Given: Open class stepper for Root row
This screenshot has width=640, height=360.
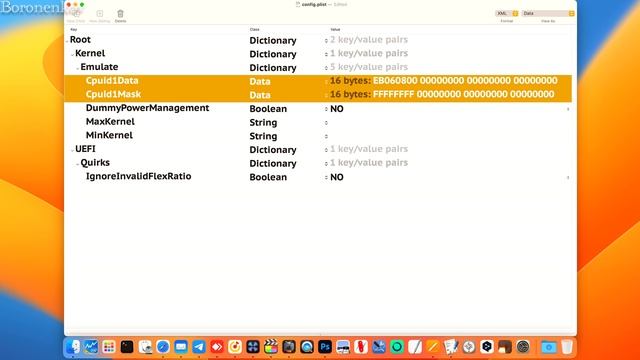Looking at the screenshot, I should tap(326, 40).
